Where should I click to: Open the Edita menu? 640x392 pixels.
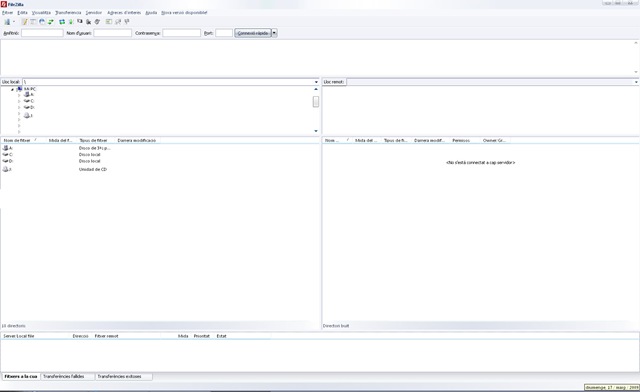[x=22, y=13]
